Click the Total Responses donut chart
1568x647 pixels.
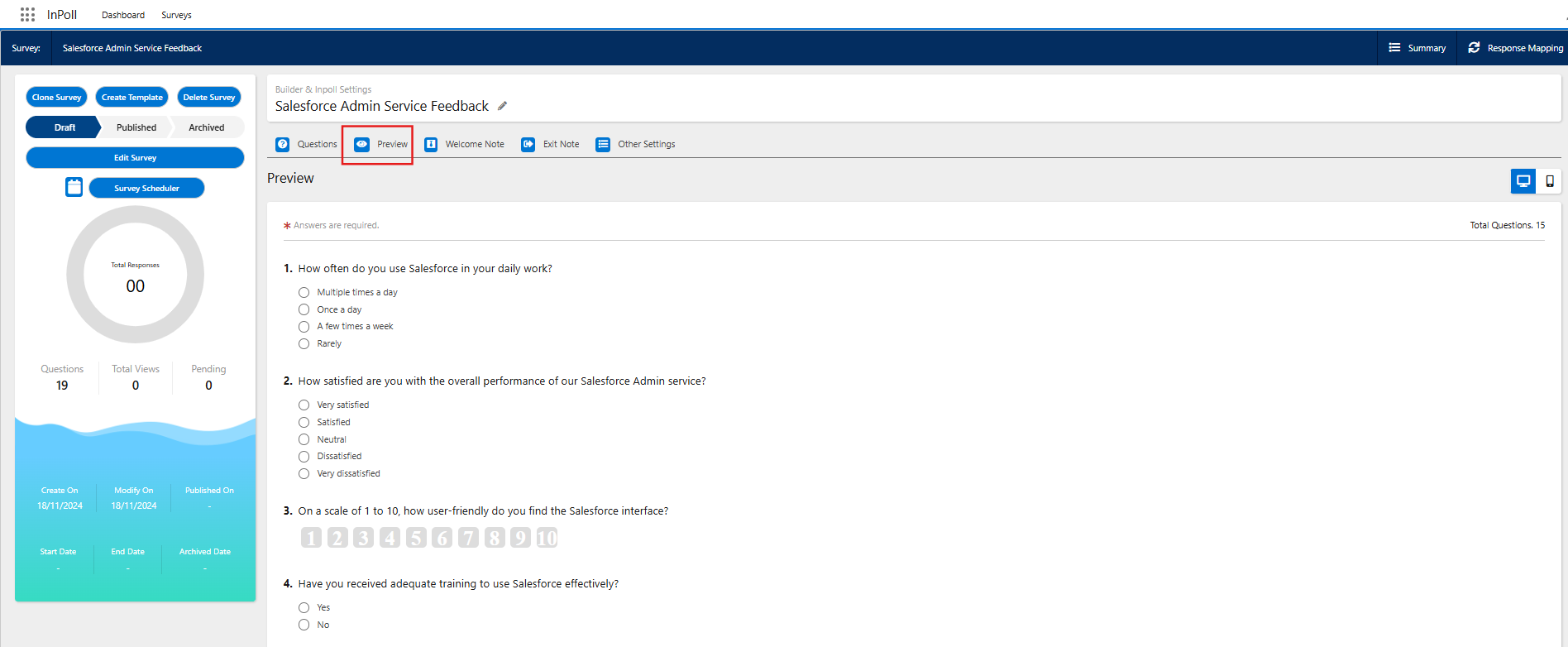coord(135,275)
